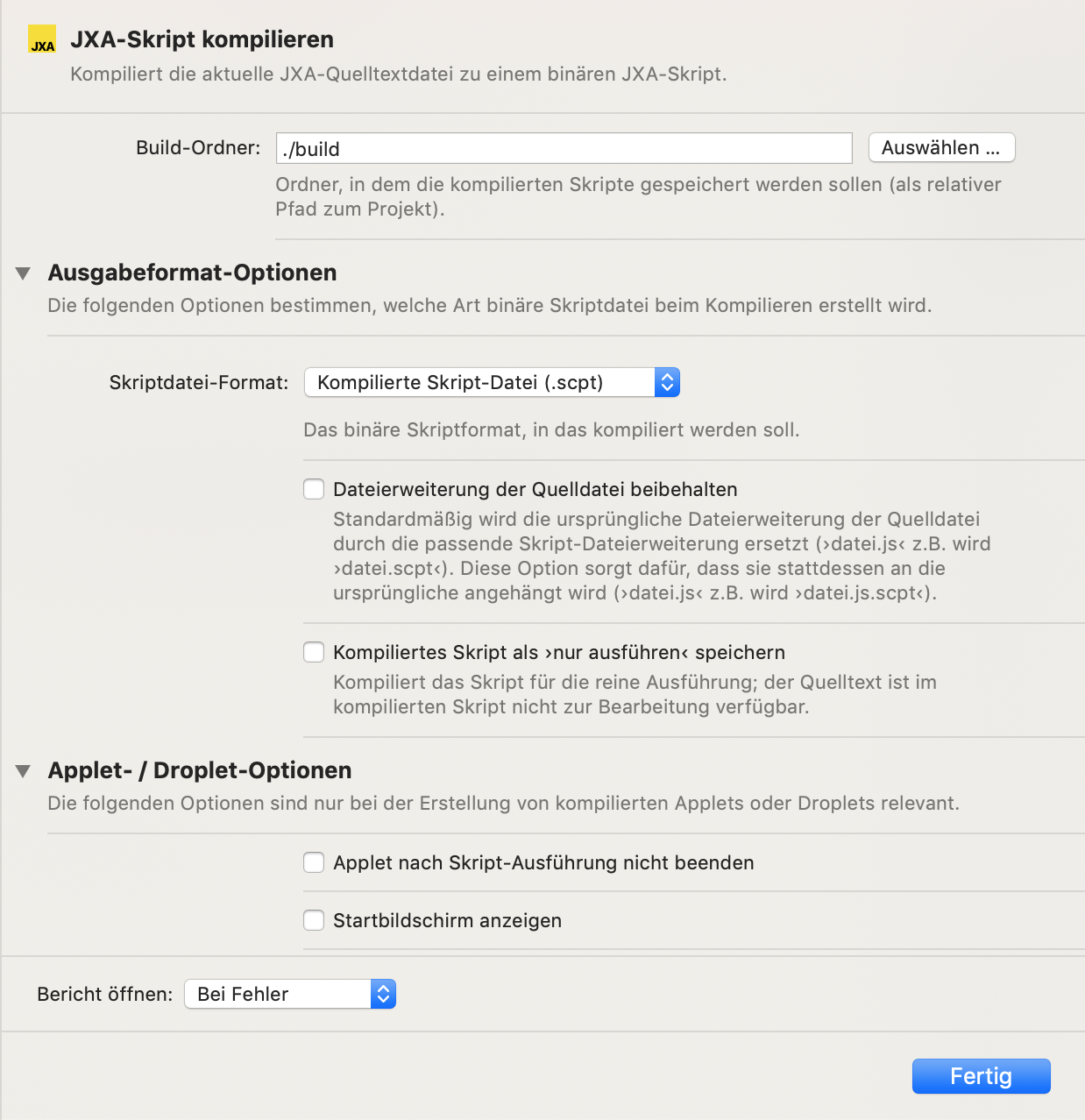Screen dimensions: 1085x1120
Task: Click the "Ausgabeformat-Optionen" section heading
Action: pos(192,273)
